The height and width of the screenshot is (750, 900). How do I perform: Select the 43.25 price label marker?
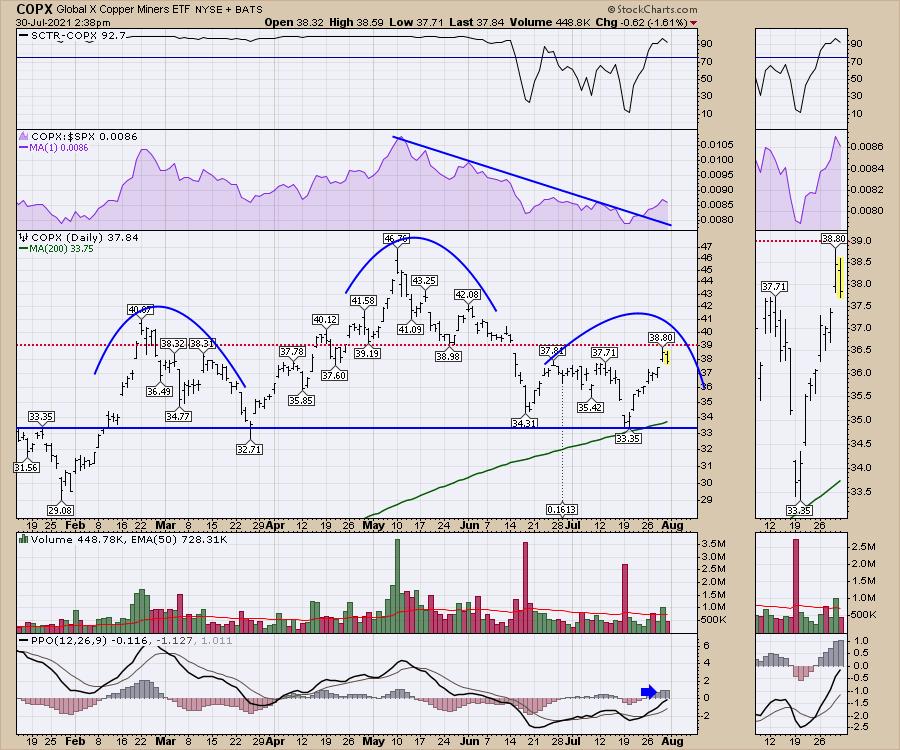coord(425,280)
